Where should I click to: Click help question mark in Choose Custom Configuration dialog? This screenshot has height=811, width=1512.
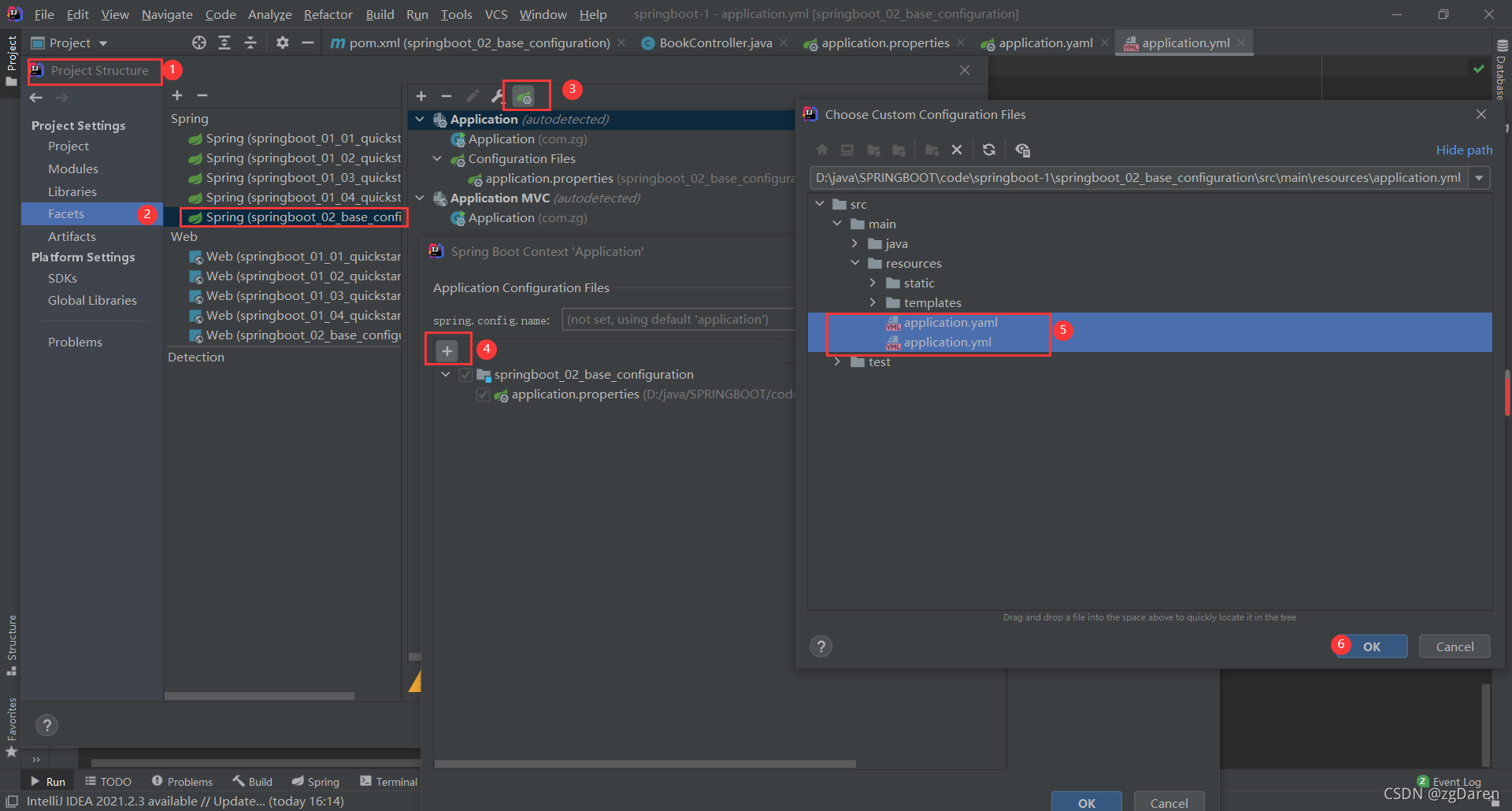821,646
